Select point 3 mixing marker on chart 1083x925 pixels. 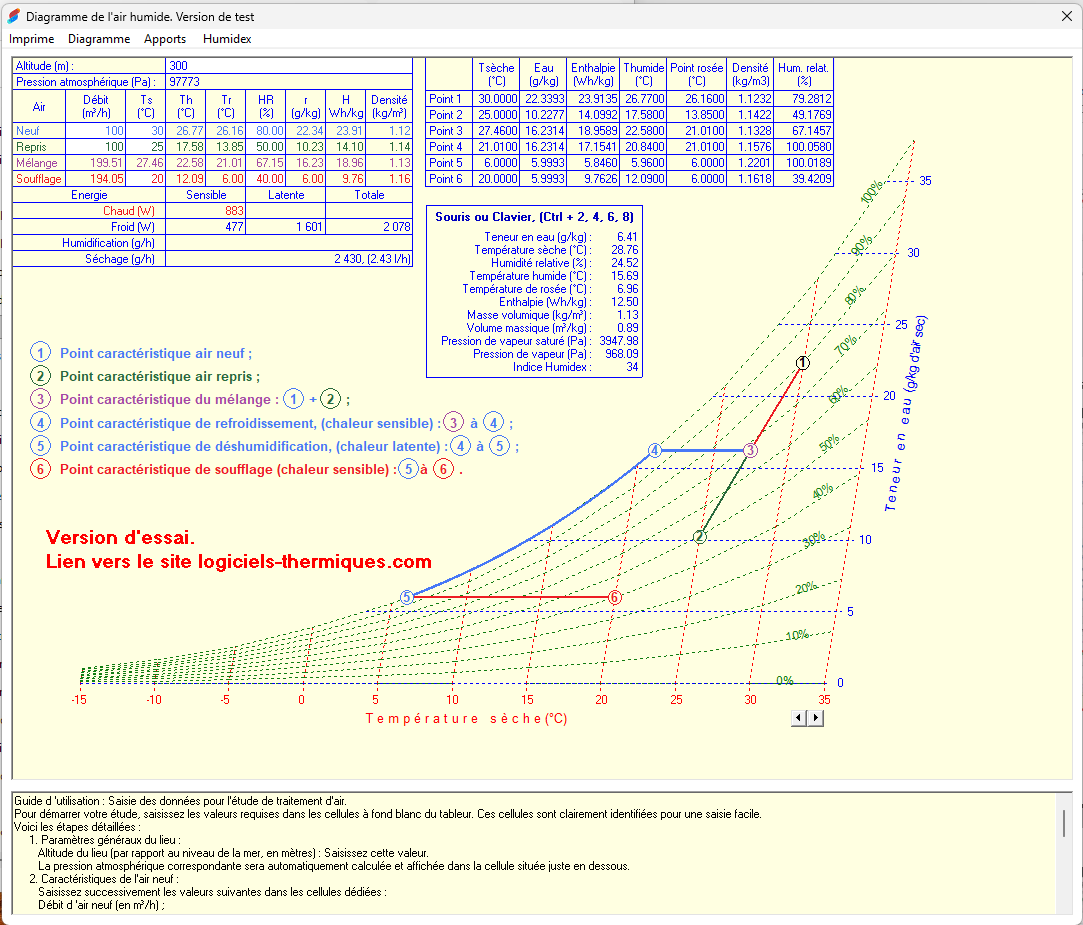pyautogui.click(x=750, y=450)
